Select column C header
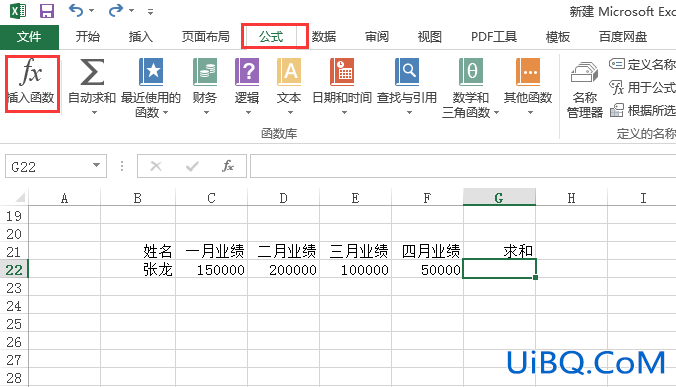Image resolution: width=676 pixels, height=387 pixels. [211, 198]
